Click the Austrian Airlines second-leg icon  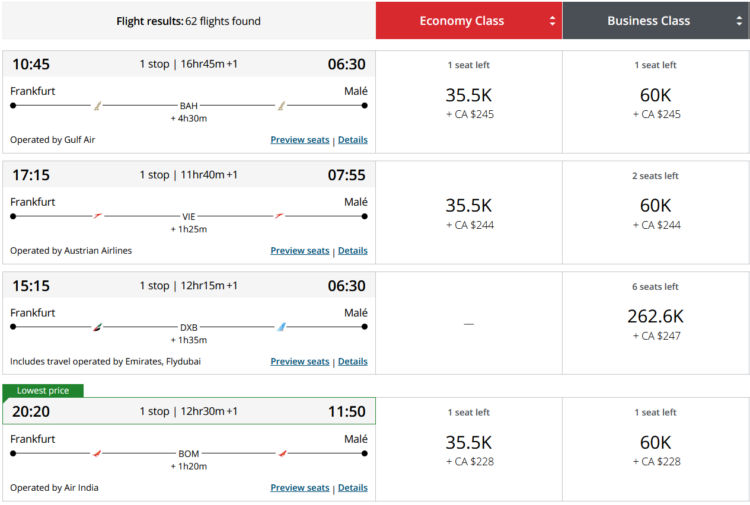coord(281,216)
